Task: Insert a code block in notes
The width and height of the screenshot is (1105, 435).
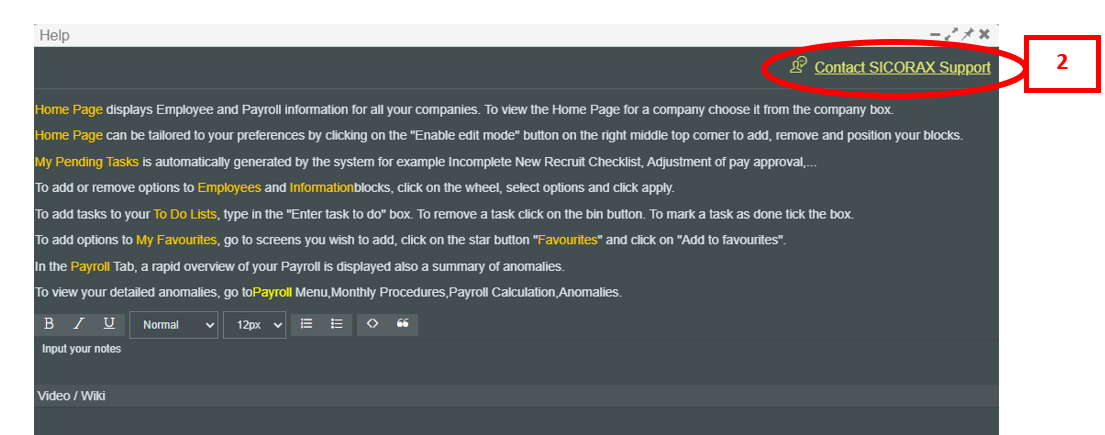Action: click(372, 324)
